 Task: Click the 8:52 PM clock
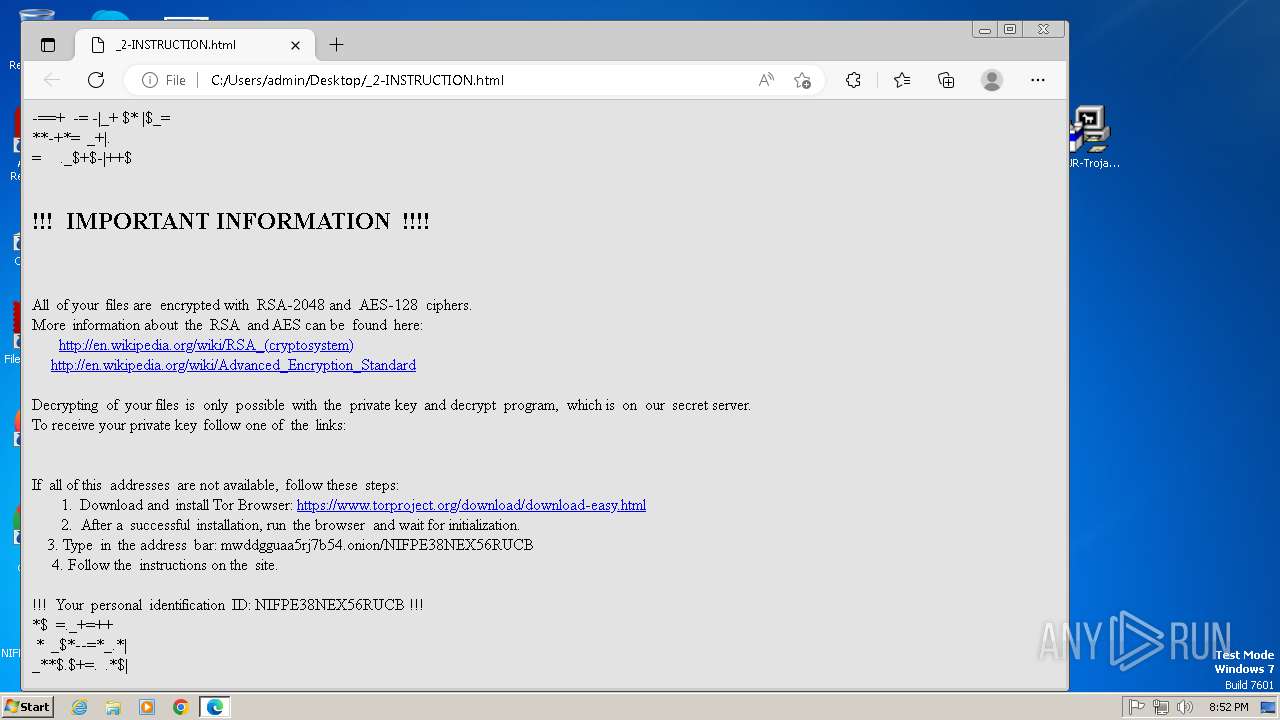tap(1228, 707)
